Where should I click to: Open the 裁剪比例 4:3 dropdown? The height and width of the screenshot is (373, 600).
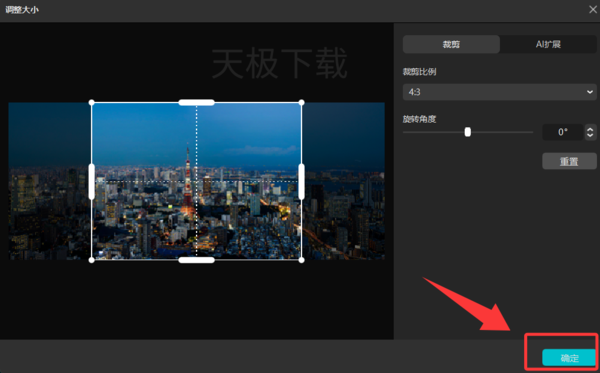point(500,92)
